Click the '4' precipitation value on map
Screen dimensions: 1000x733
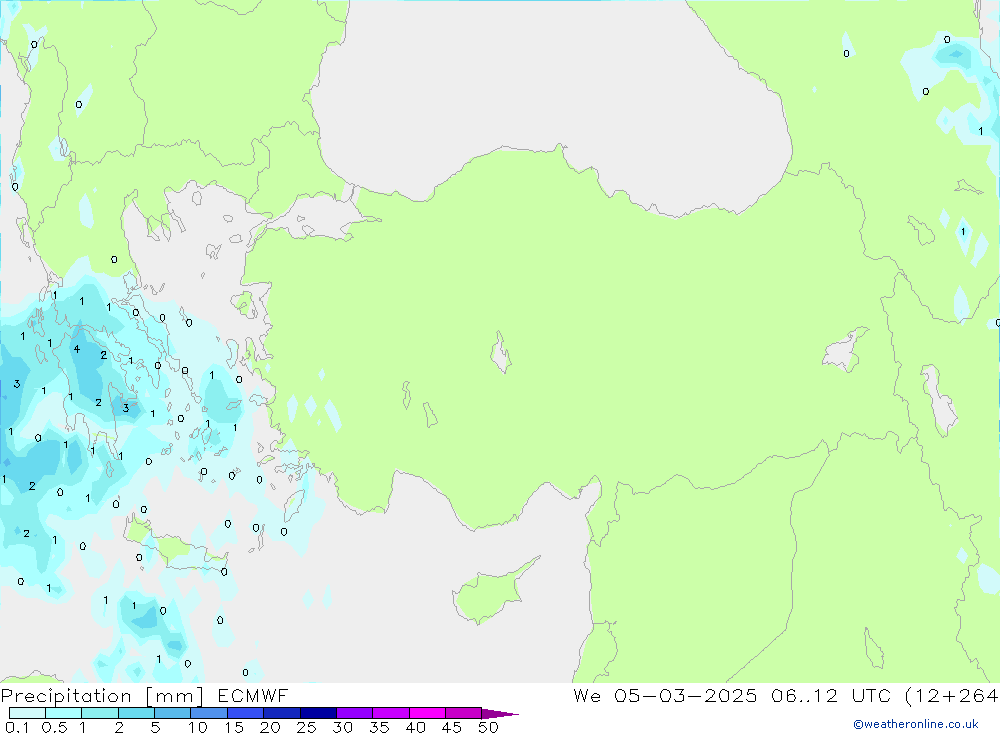click(77, 349)
